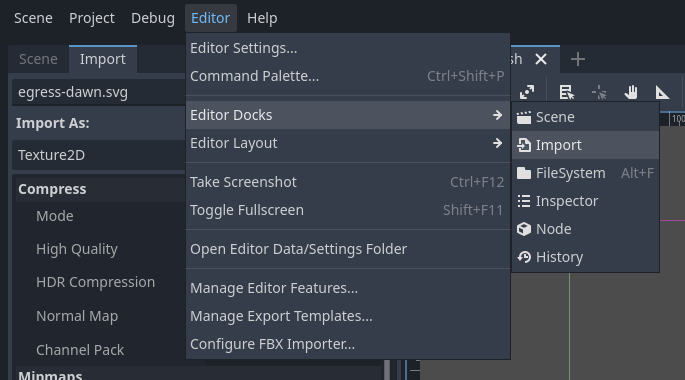685x380 pixels.
Task: Select the Ruler tool
Action: 663,92
